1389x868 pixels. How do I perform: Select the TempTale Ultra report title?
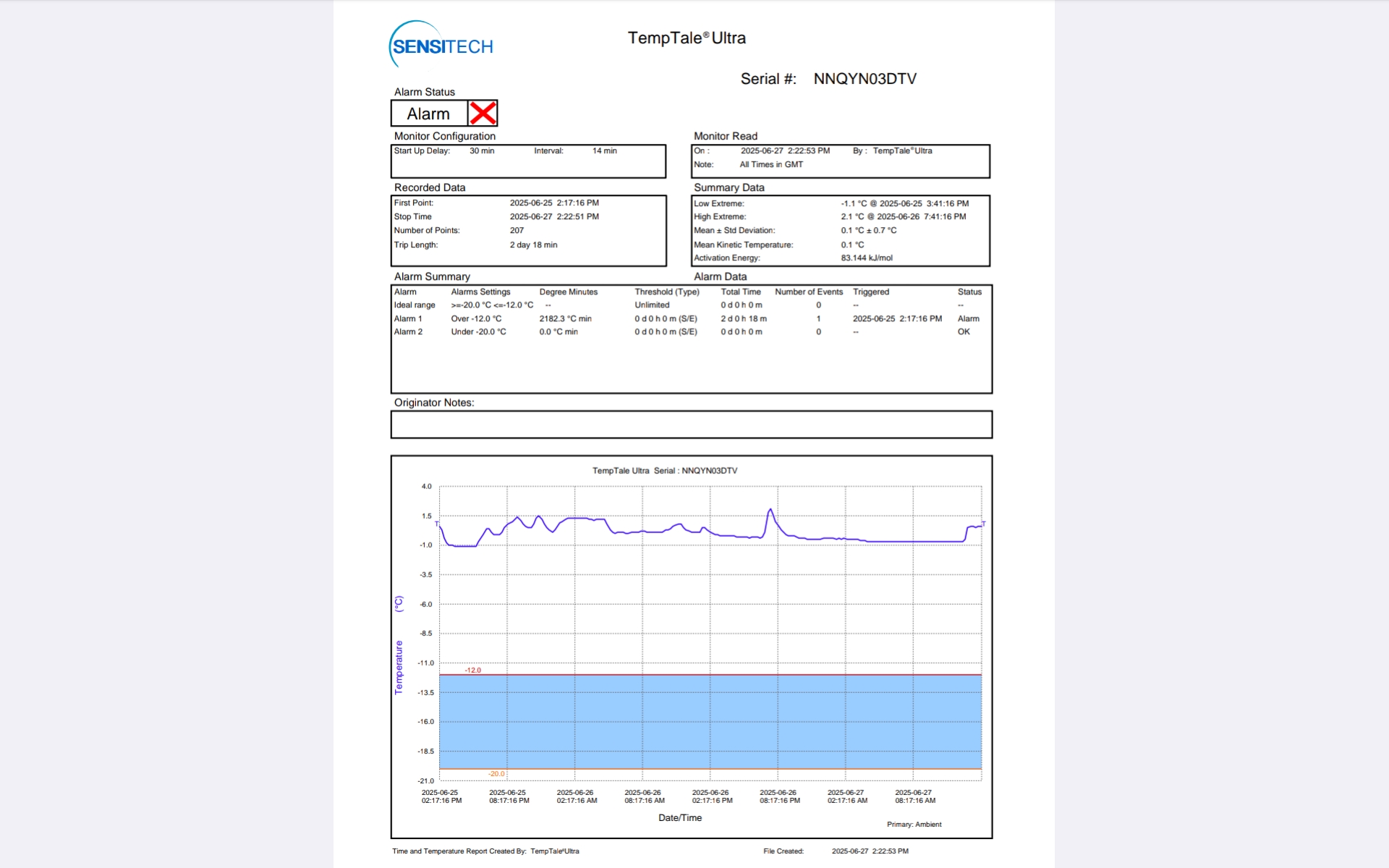pyautogui.click(x=687, y=38)
